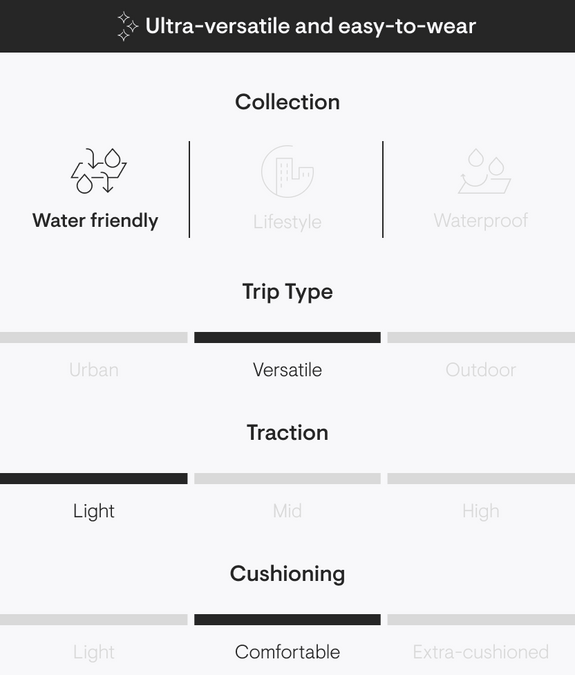Screen dimensions: 575x675
Task: Select the Water friendly droplets icon
Action: pos(99,170)
